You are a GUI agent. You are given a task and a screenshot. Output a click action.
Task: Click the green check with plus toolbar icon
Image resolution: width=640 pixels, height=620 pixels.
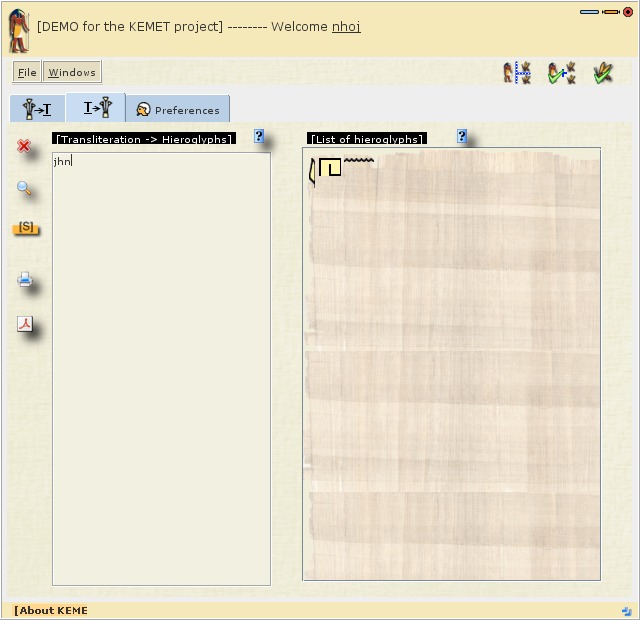pos(561,72)
